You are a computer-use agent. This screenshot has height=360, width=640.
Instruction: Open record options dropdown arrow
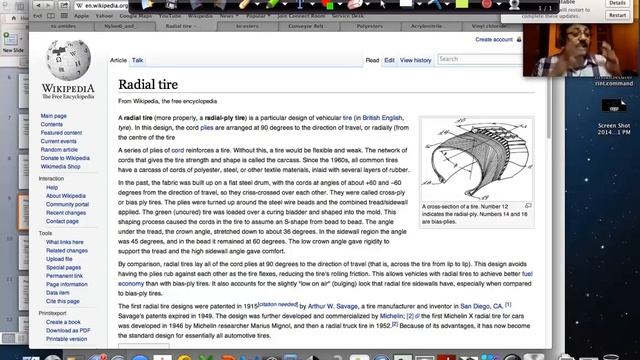[499, 4]
